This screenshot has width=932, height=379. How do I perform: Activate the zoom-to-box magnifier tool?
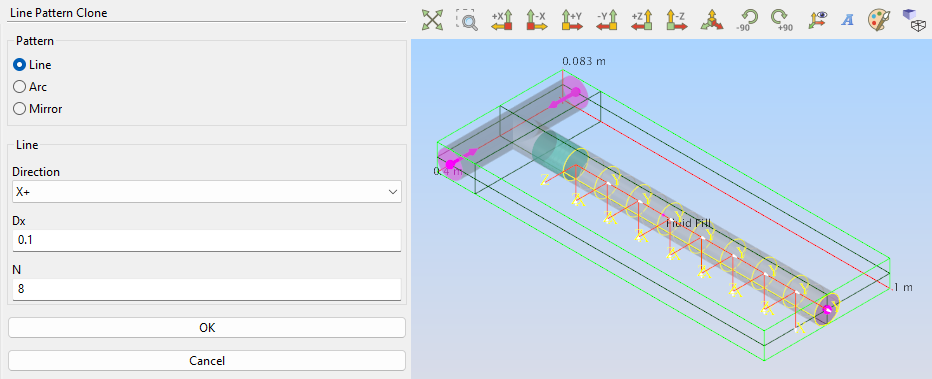[467, 20]
